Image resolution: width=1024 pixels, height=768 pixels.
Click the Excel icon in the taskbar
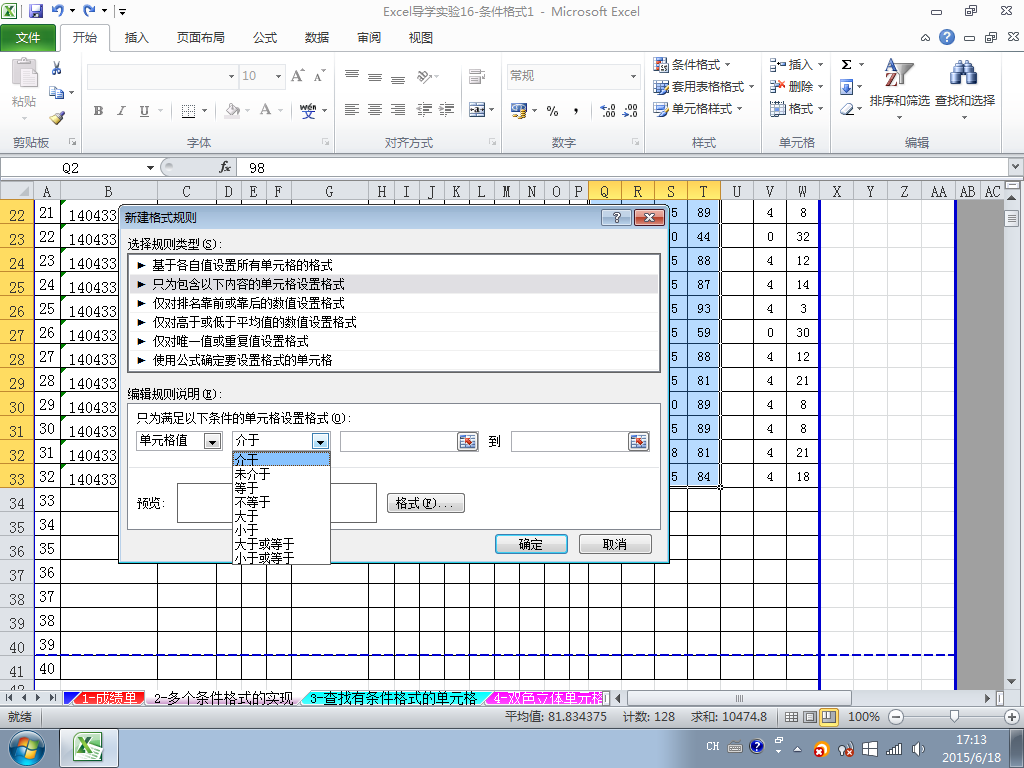88,748
